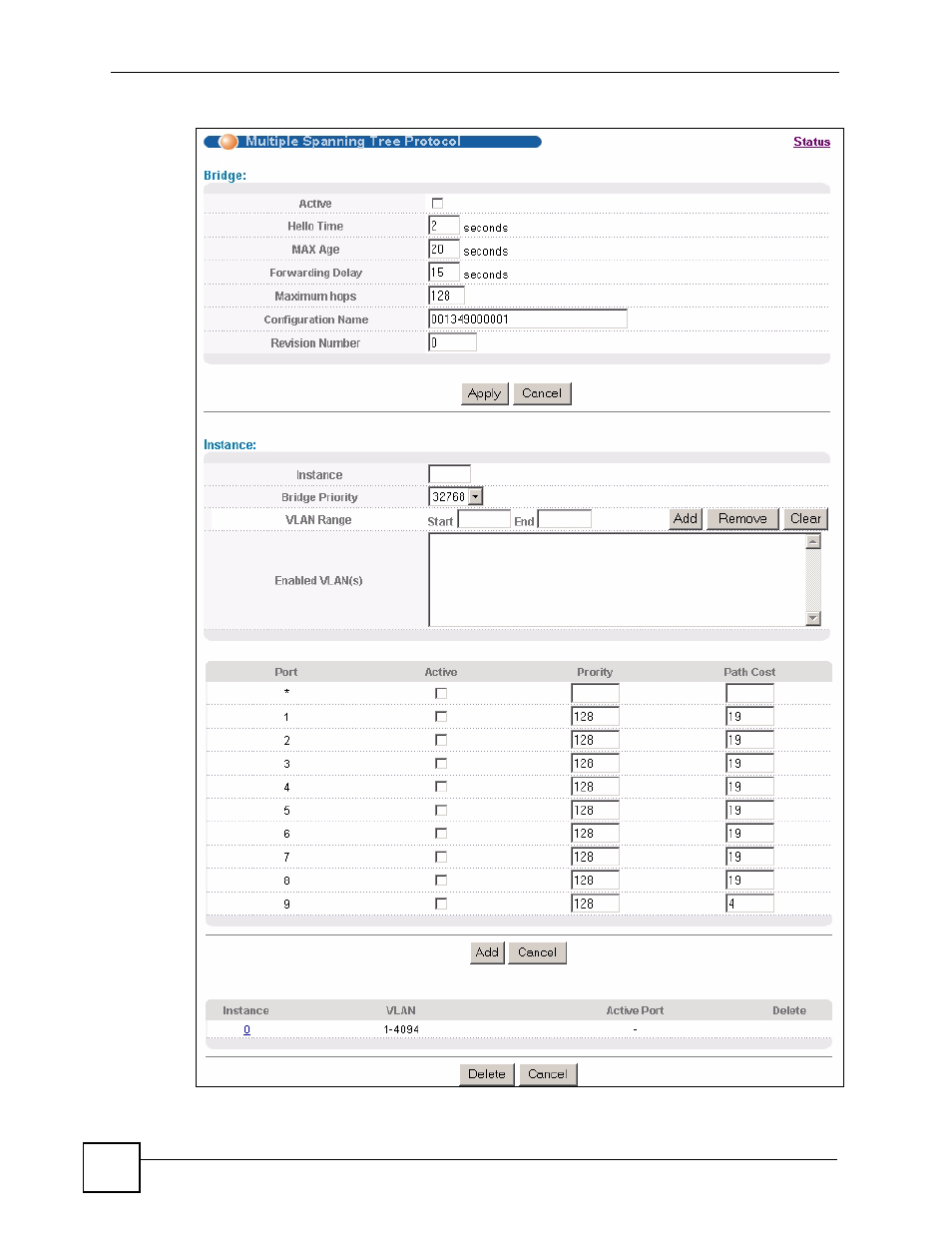Click Enabled VLAN(s) scrollbar down arrow
The image size is (952, 1233).
(813, 618)
